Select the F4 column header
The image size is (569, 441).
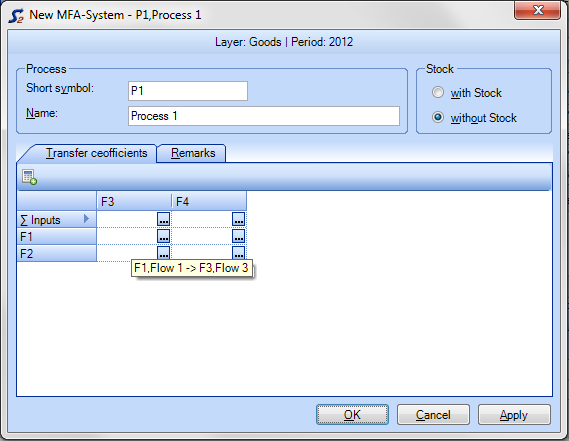tap(209, 201)
